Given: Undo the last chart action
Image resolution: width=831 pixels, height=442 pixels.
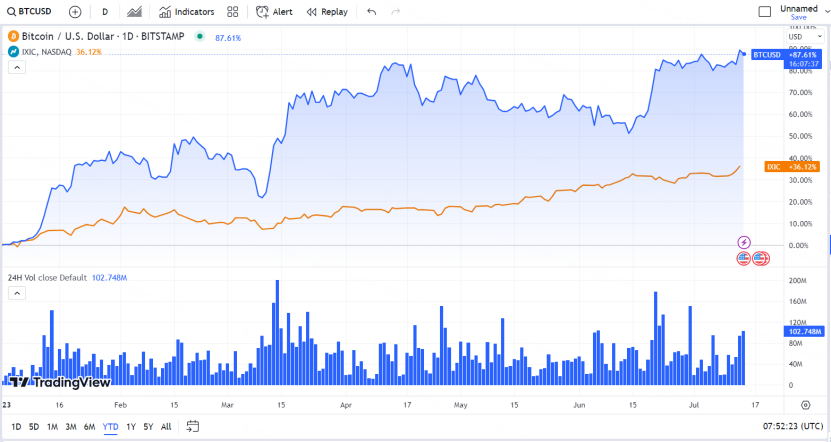Looking at the screenshot, I should point(372,12).
